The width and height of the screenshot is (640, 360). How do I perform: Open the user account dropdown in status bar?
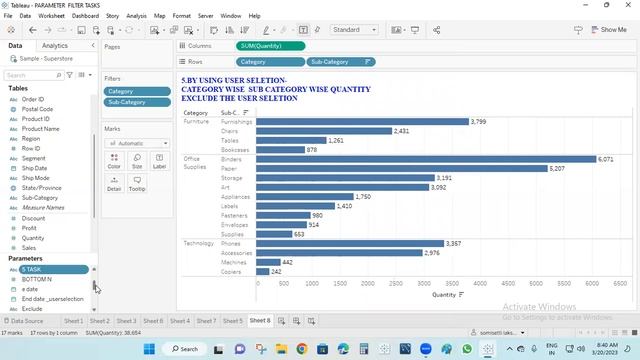click(498, 333)
